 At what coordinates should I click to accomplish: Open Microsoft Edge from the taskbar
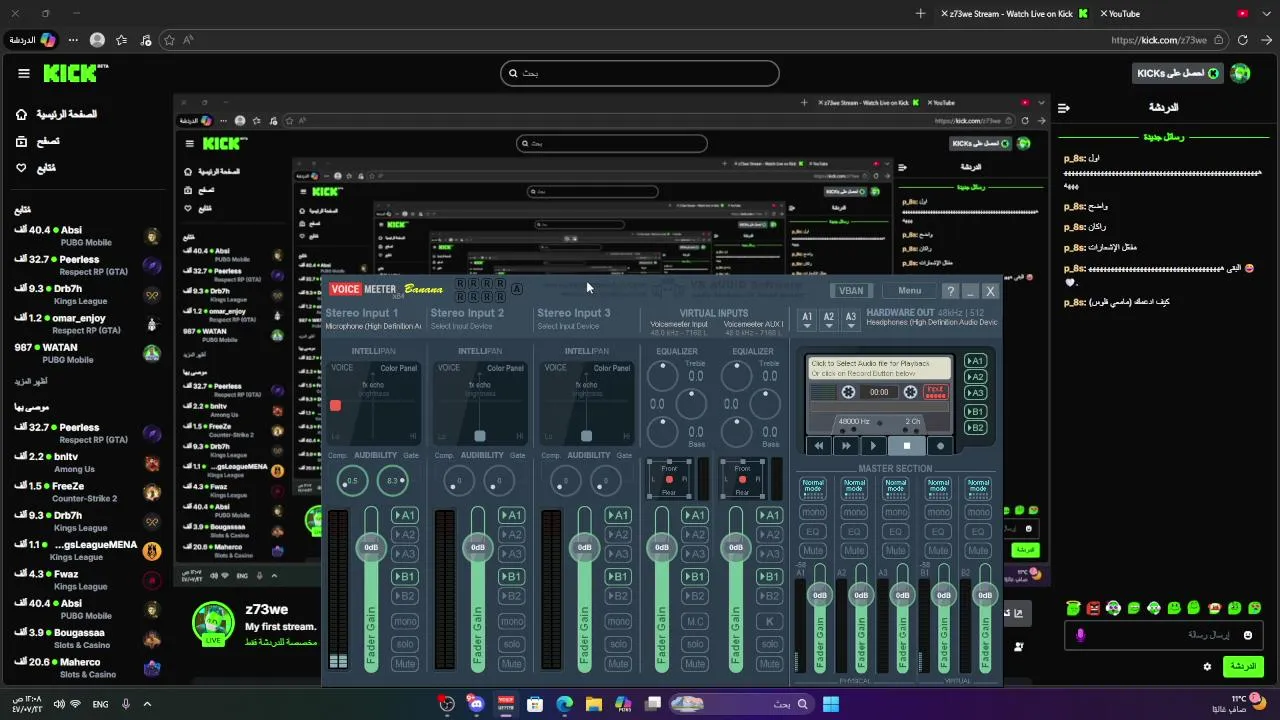[x=564, y=704]
